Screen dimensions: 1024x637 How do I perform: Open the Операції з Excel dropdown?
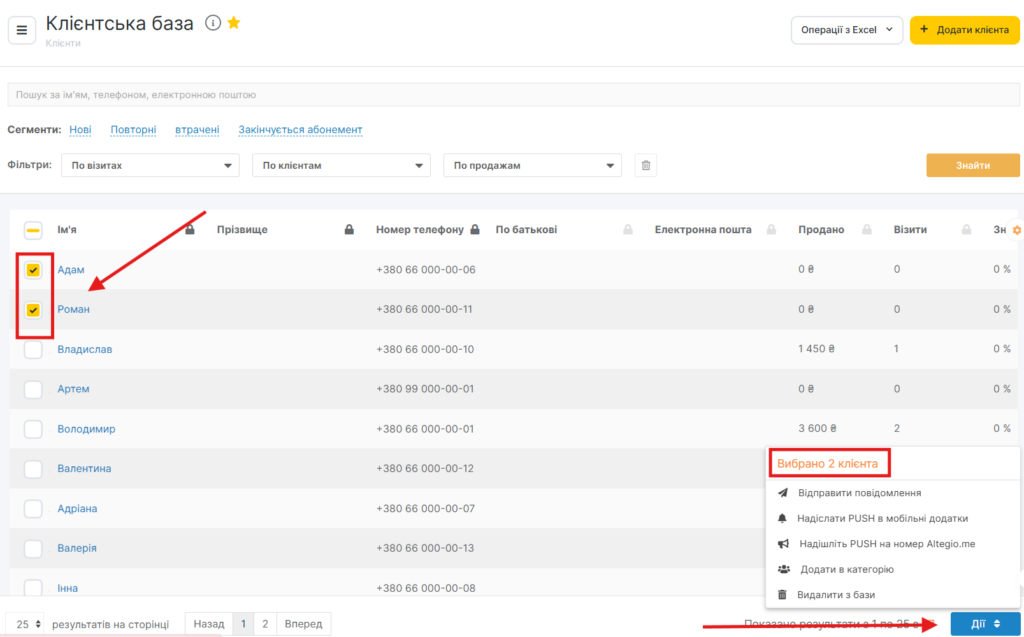[x=846, y=30]
